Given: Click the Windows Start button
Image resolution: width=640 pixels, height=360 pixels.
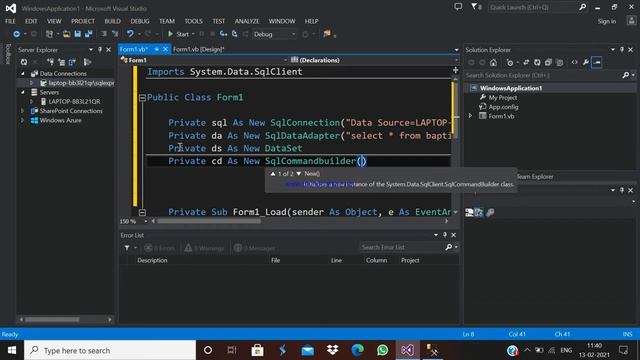Looking at the screenshot, I should click(12, 350).
